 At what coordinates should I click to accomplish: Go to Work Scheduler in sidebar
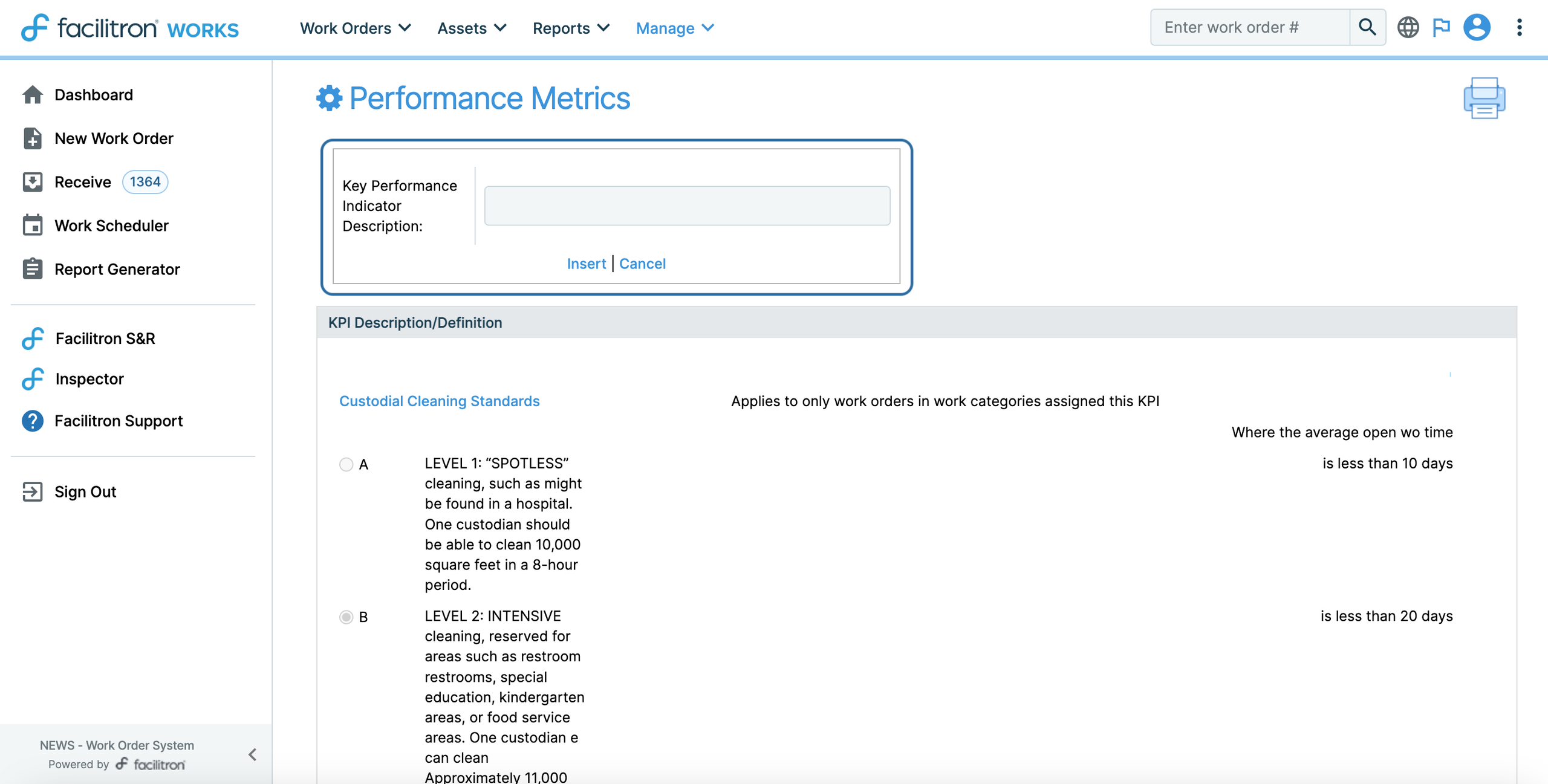click(111, 225)
